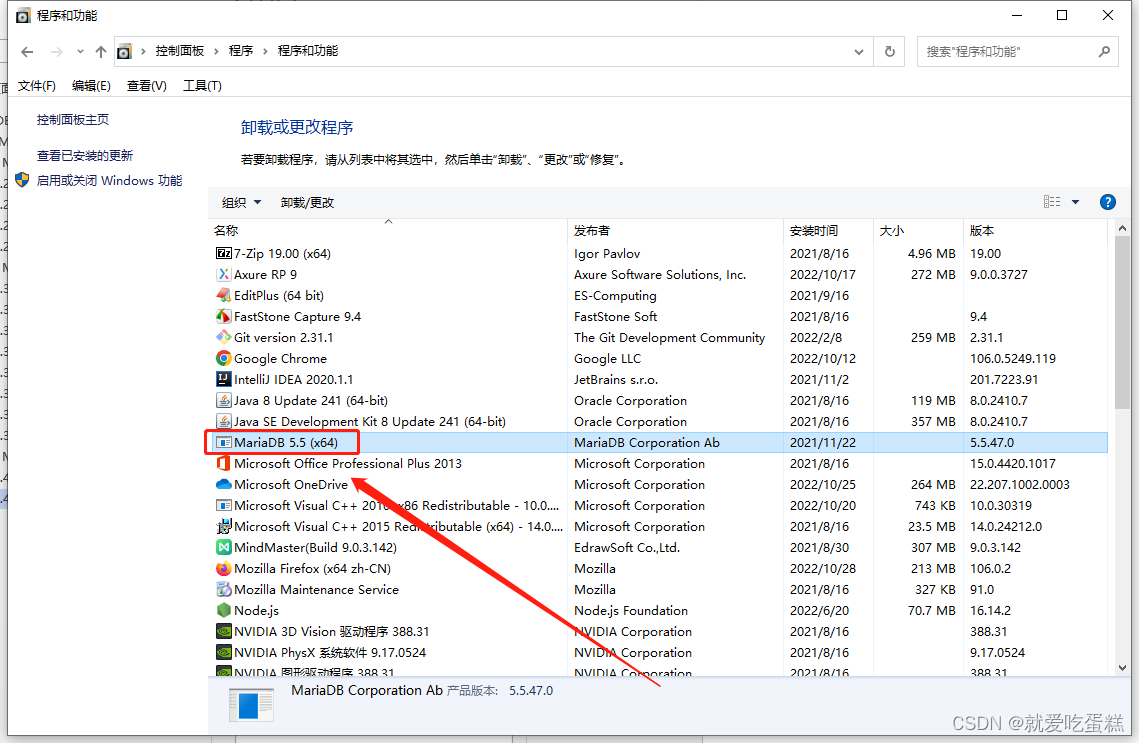
Task: Click the program list vertical scrollbar thumb
Action: [x=1122, y=322]
